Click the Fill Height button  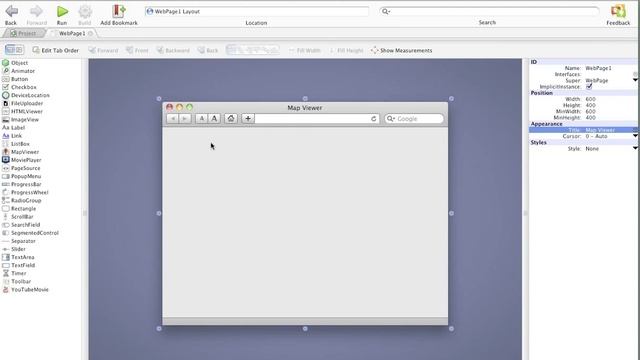click(346, 50)
